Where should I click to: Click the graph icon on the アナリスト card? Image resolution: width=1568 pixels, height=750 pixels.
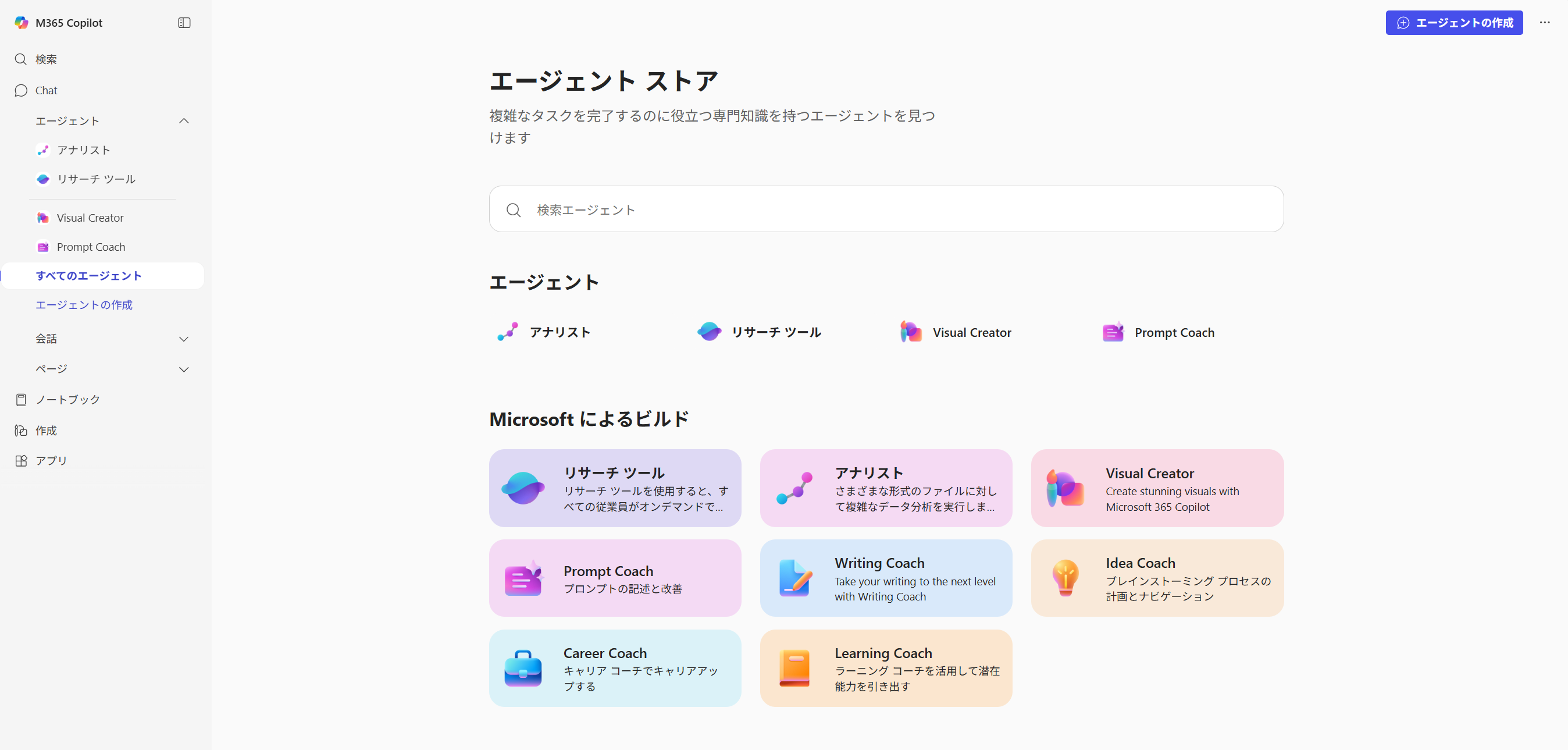coord(794,488)
